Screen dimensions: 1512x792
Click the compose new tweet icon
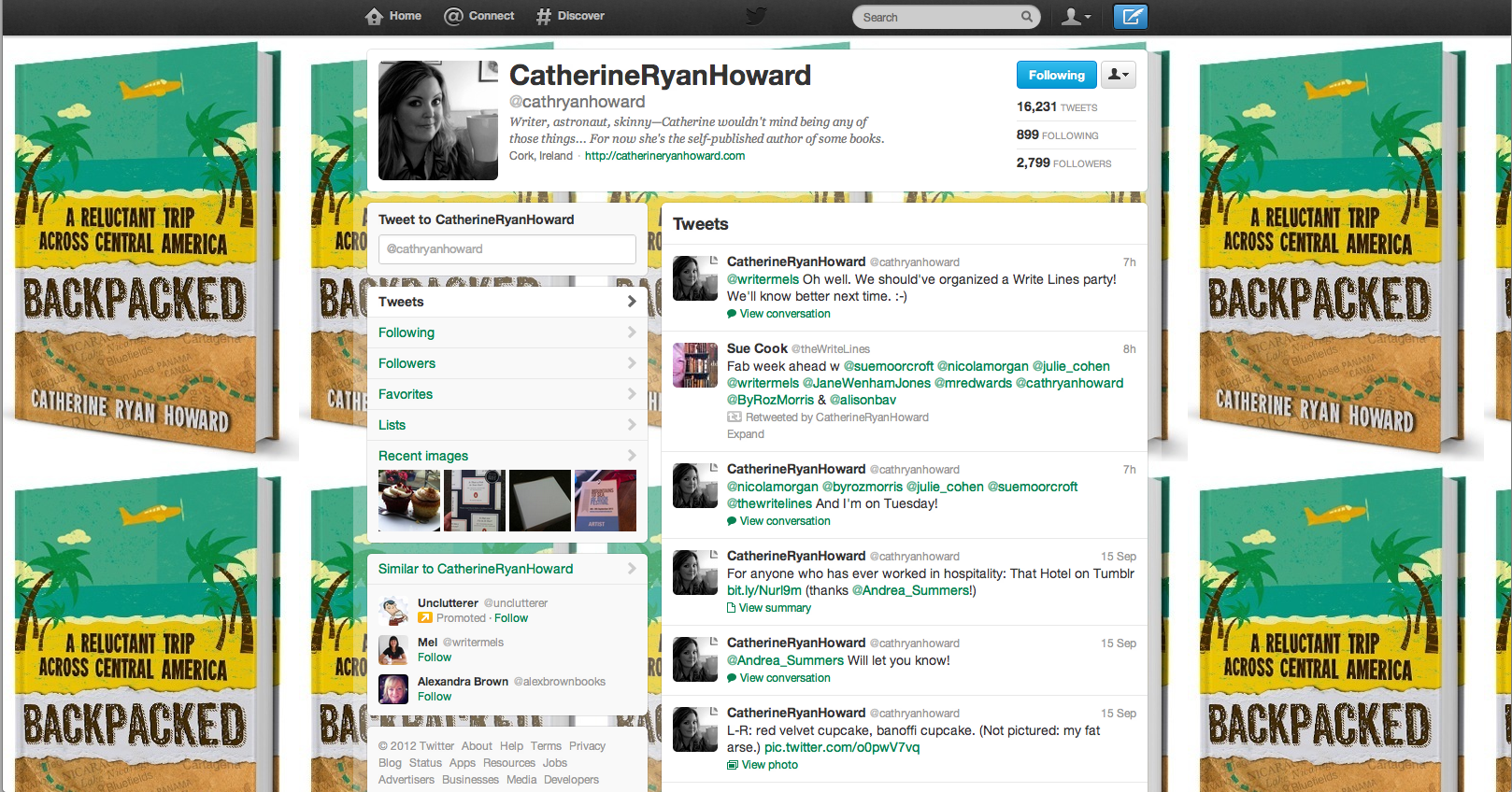pos(1130,17)
